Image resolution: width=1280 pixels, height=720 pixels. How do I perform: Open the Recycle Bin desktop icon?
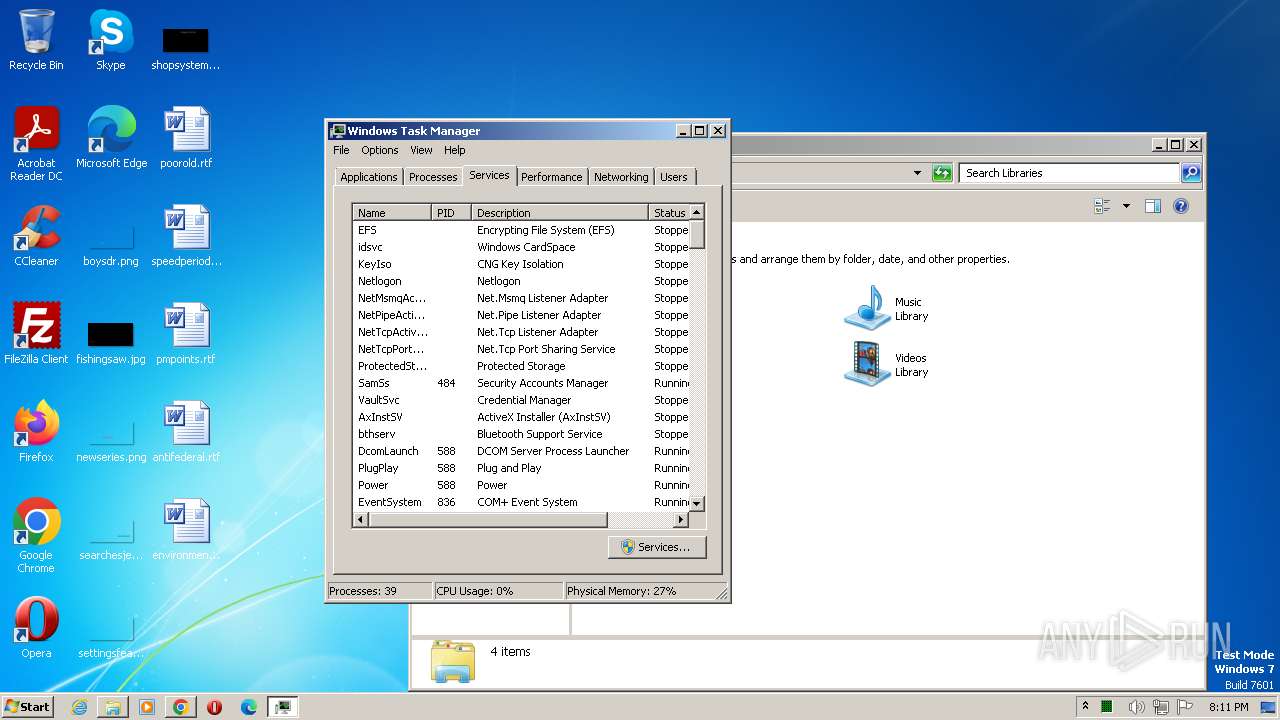coord(36,40)
